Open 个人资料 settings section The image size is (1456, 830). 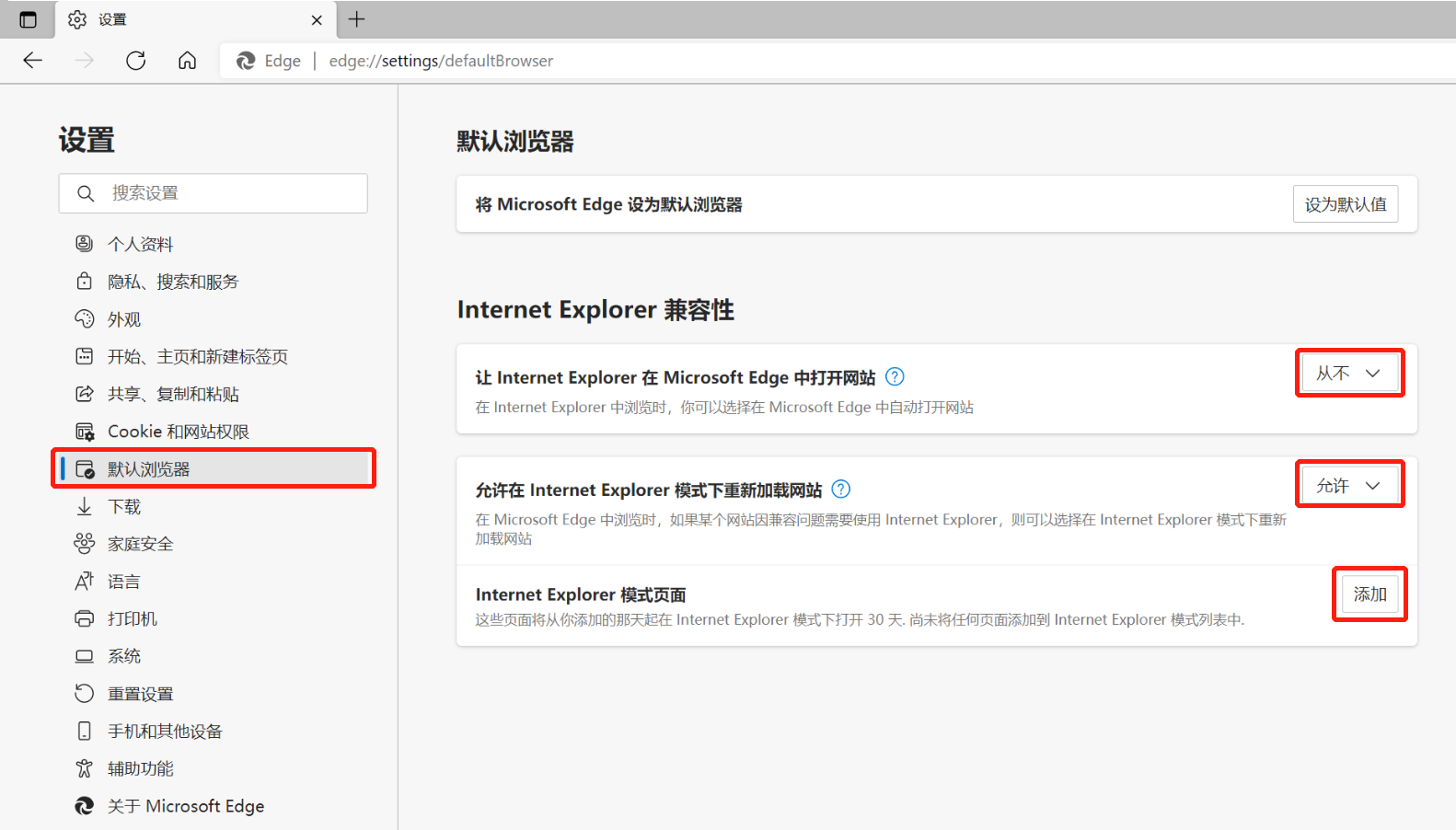[140, 244]
